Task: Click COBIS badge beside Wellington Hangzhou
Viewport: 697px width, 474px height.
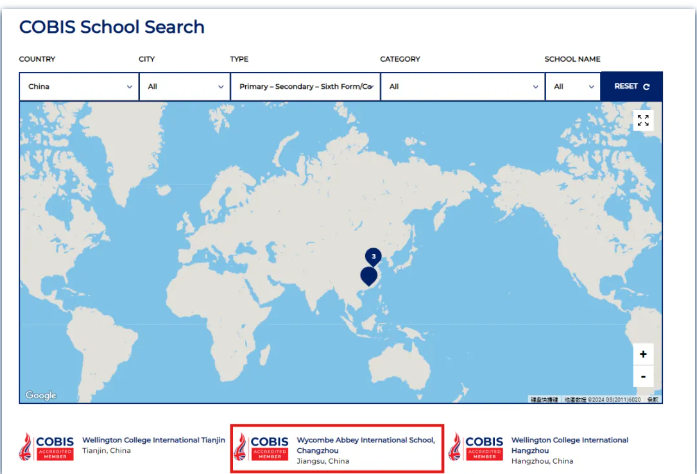Action: click(x=476, y=447)
